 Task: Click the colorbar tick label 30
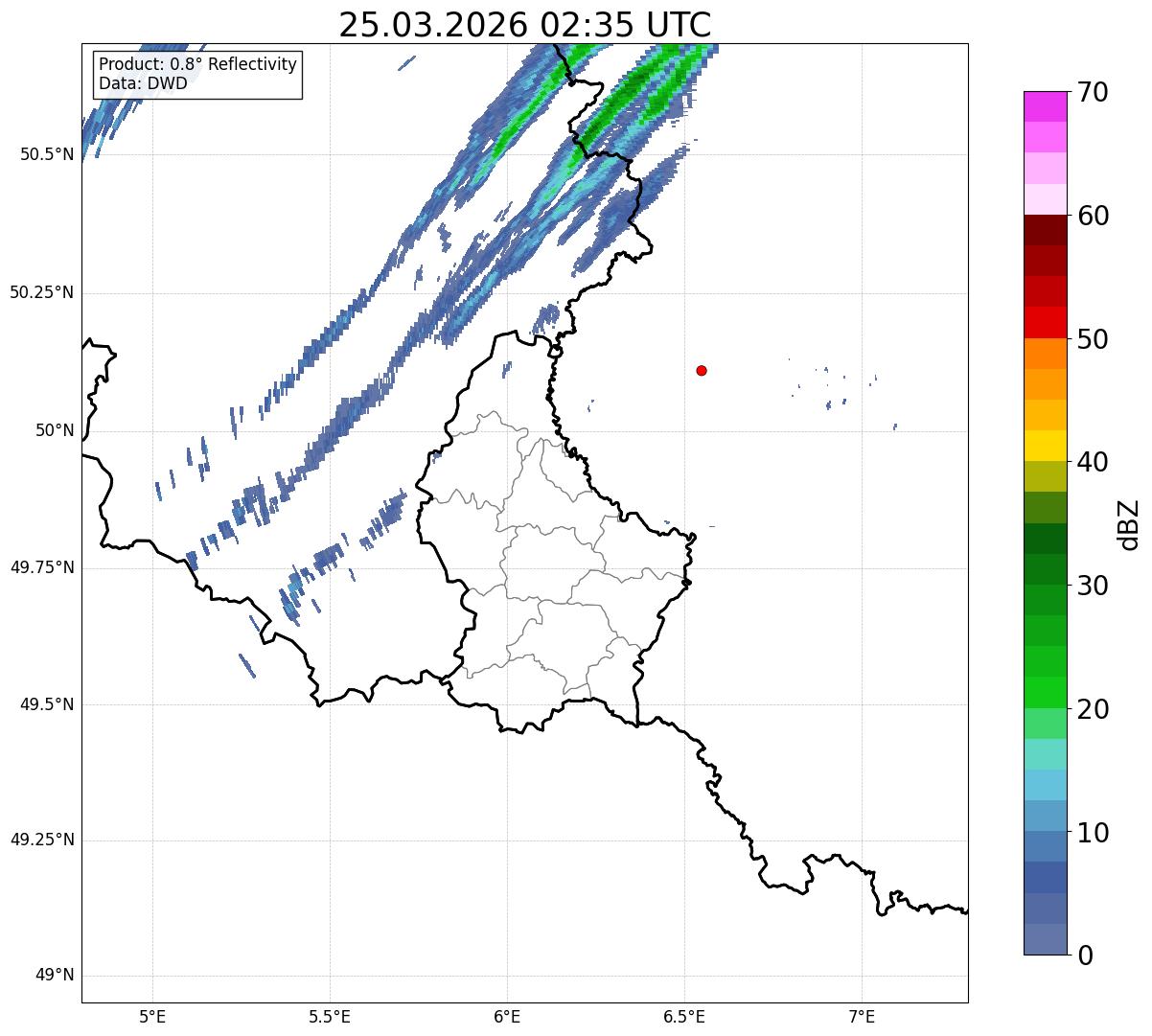pyautogui.click(x=1093, y=586)
